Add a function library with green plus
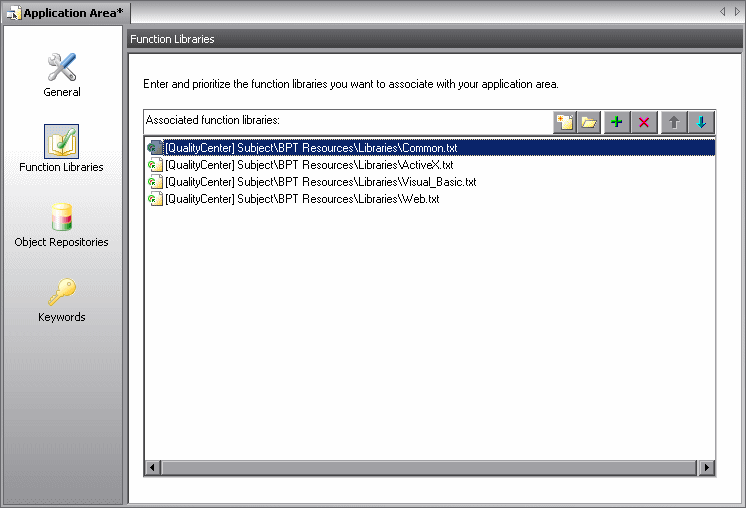The image size is (746, 508). coord(617,122)
